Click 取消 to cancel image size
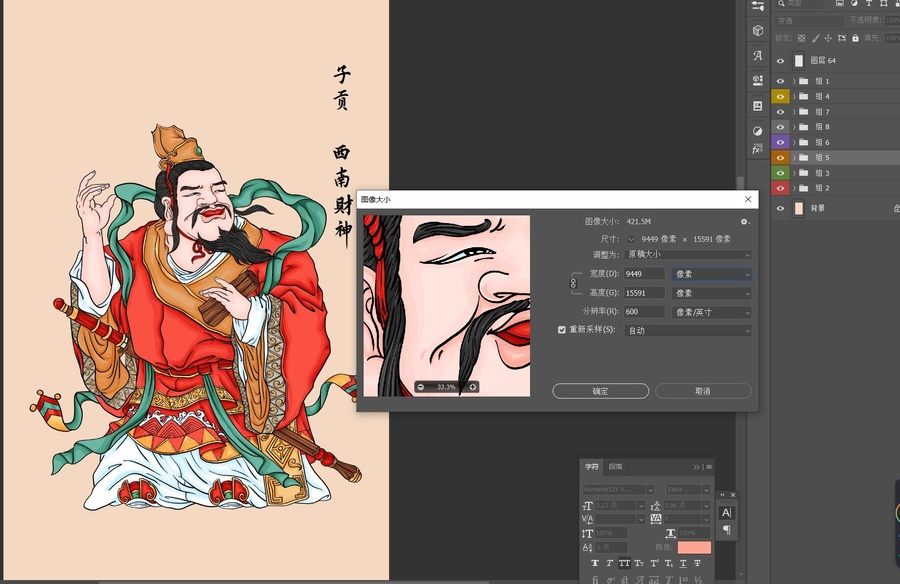 (x=703, y=391)
